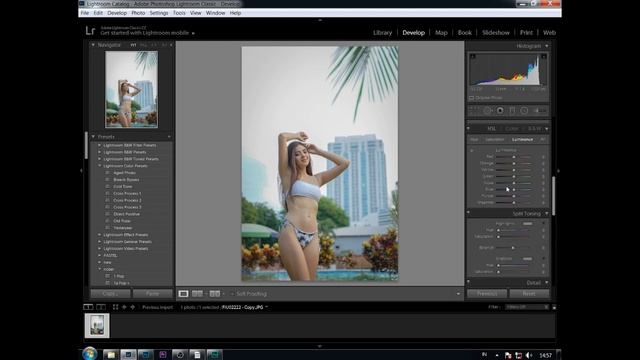Apply the Aged Photo preset
Image resolution: width=640 pixels, height=360 pixels.
(124, 173)
